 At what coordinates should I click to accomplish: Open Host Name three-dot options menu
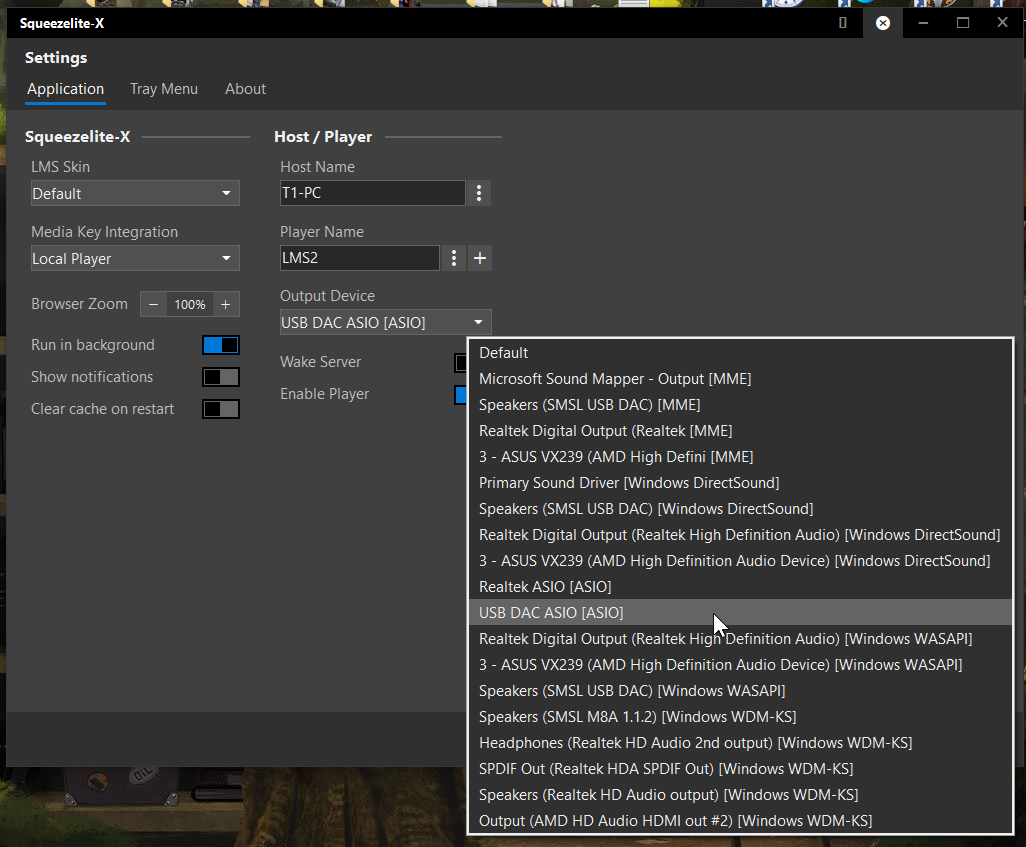pyautogui.click(x=479, y=193)
